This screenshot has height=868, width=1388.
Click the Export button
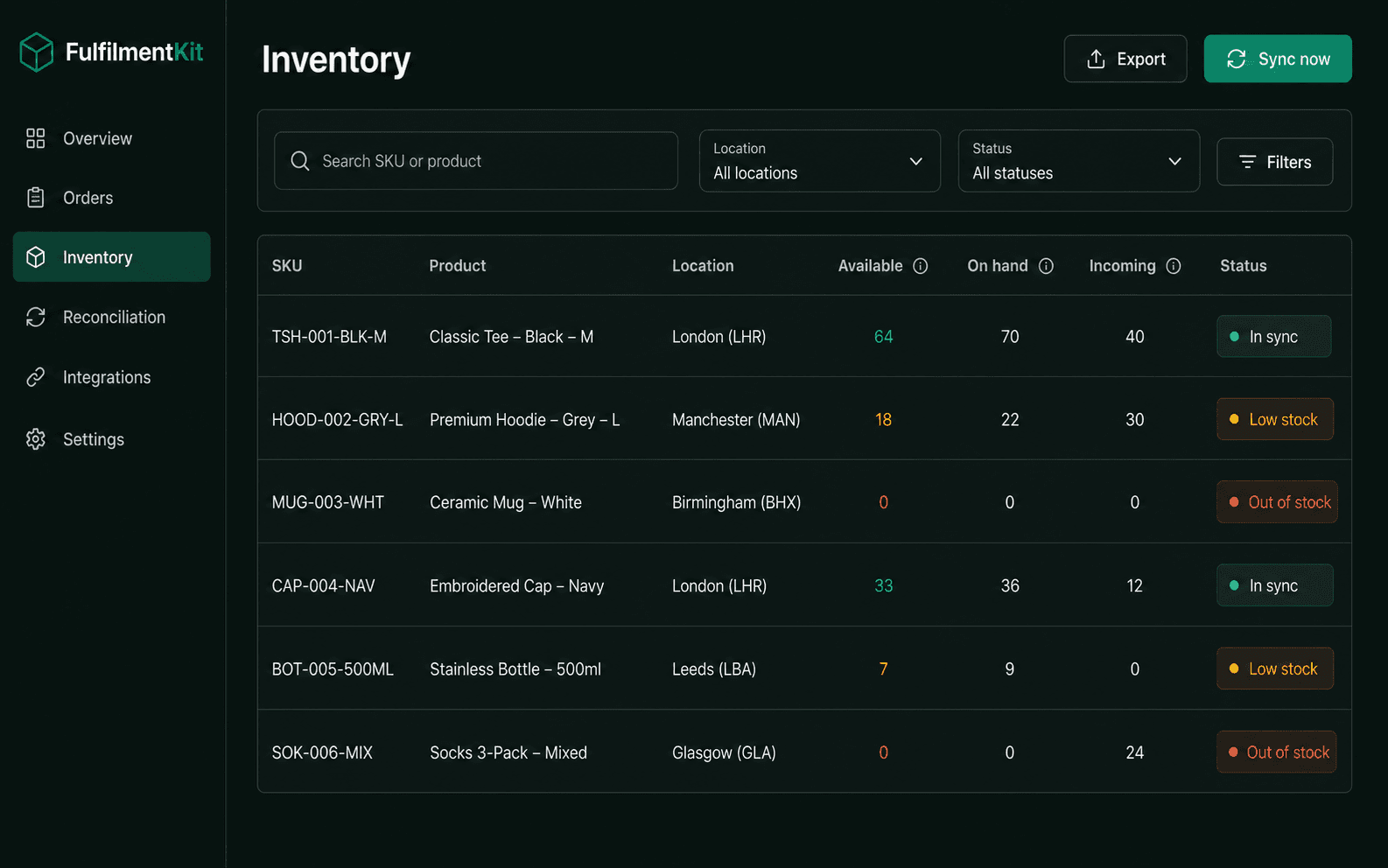pyautogui.click(x=1125, y=59)
